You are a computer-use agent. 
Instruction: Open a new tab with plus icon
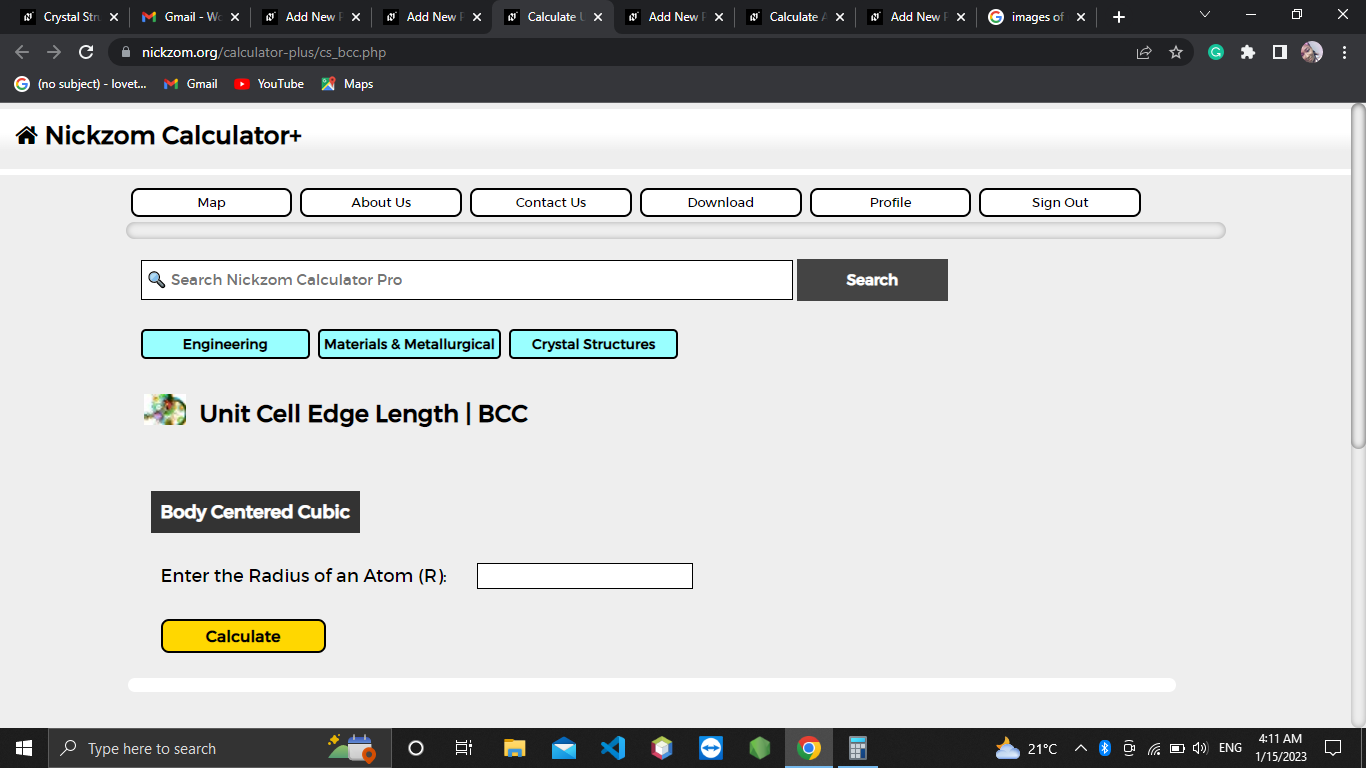pos(1119,17)
